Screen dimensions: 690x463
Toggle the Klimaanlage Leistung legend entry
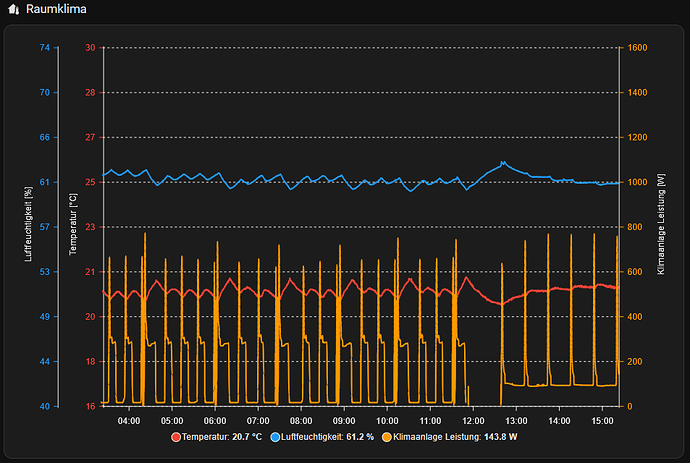[450, 437]
